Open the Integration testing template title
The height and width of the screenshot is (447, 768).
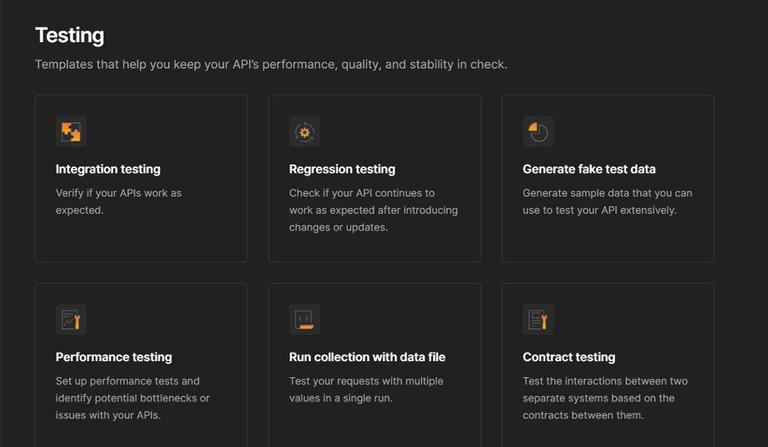point(108,169)
